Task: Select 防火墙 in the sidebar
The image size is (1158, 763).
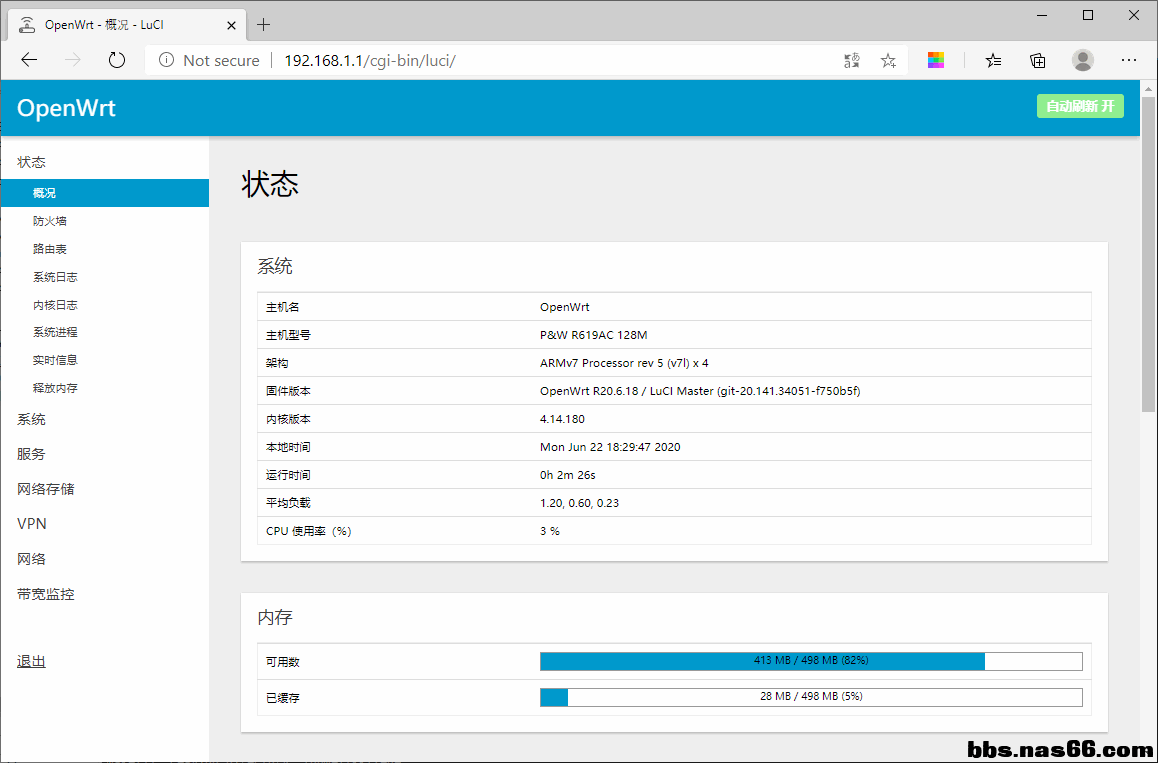Action: coord(50,221)
